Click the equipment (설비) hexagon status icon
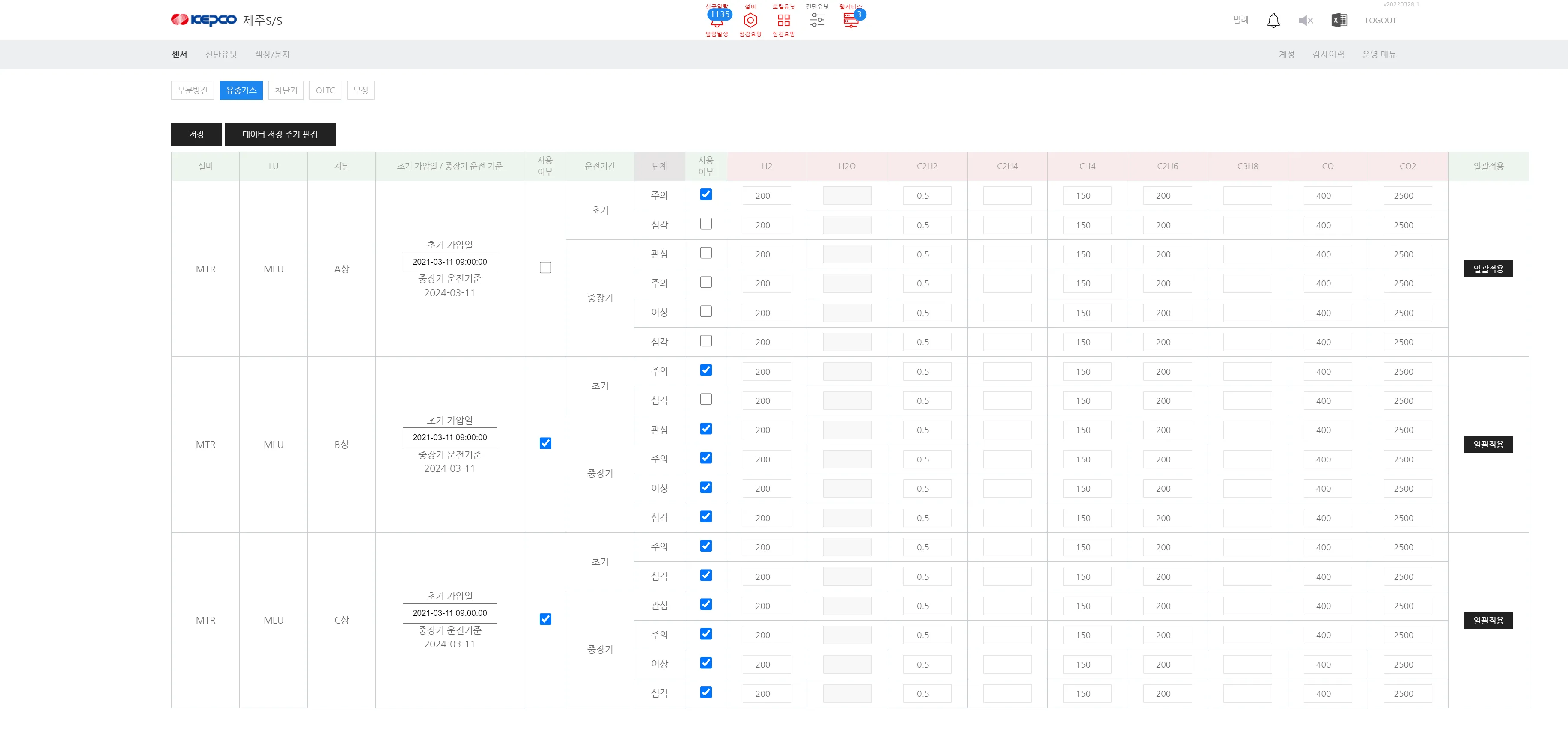The width and height of the screenshot is (1568, 731). (x=750, y=21)
